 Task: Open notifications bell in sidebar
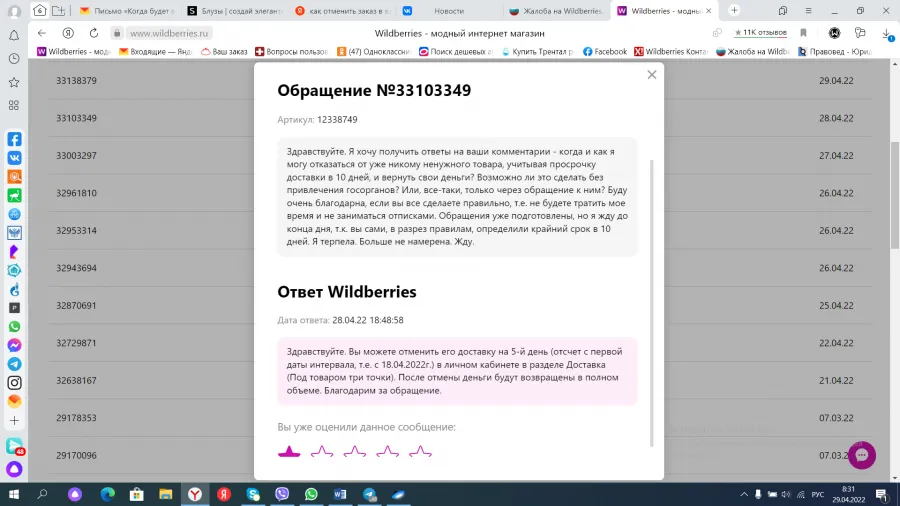click(x=14, y=36)
